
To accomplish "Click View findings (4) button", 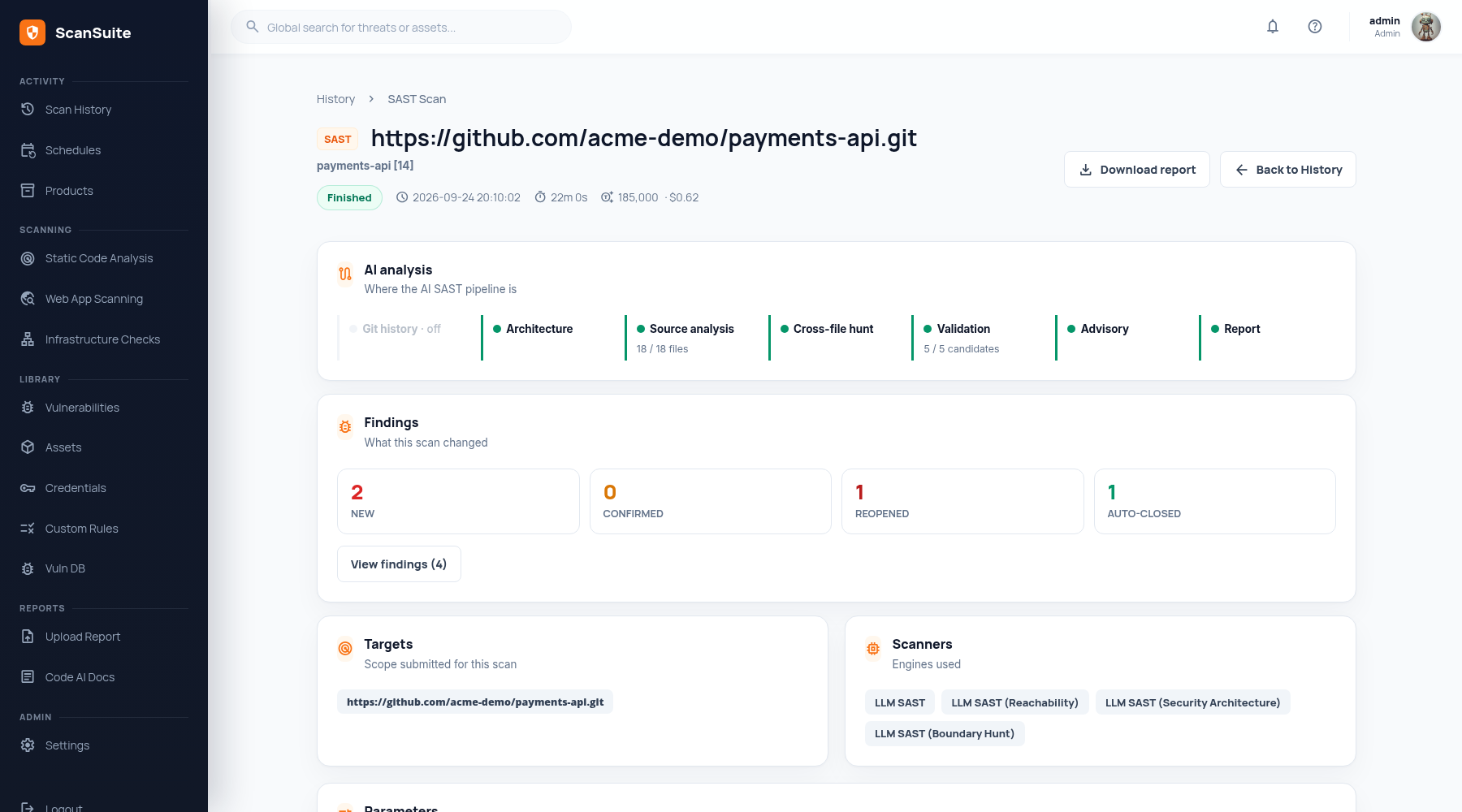I will (x=399, y=564).
